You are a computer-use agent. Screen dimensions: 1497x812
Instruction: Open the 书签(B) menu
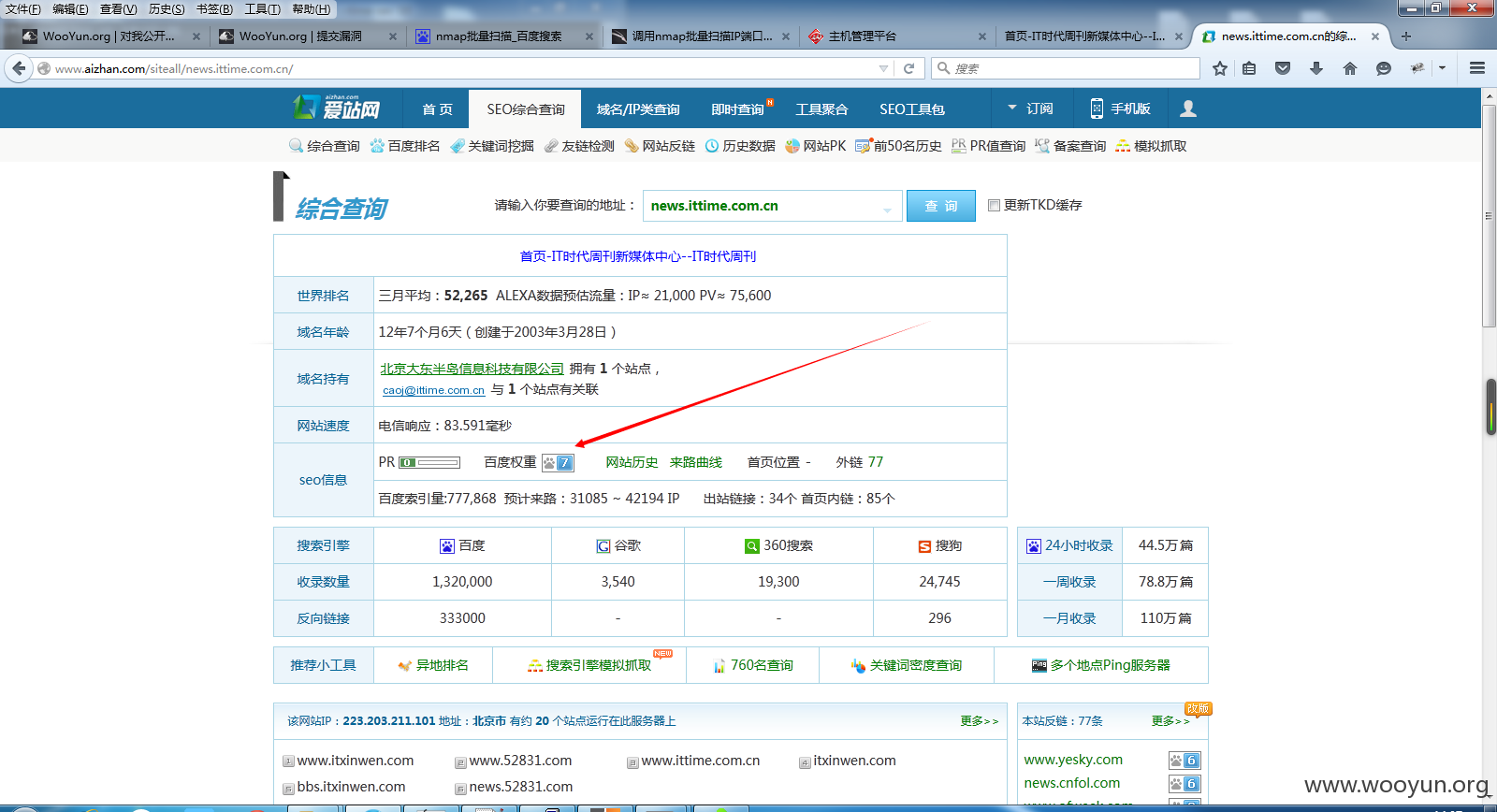click(214, 8)
